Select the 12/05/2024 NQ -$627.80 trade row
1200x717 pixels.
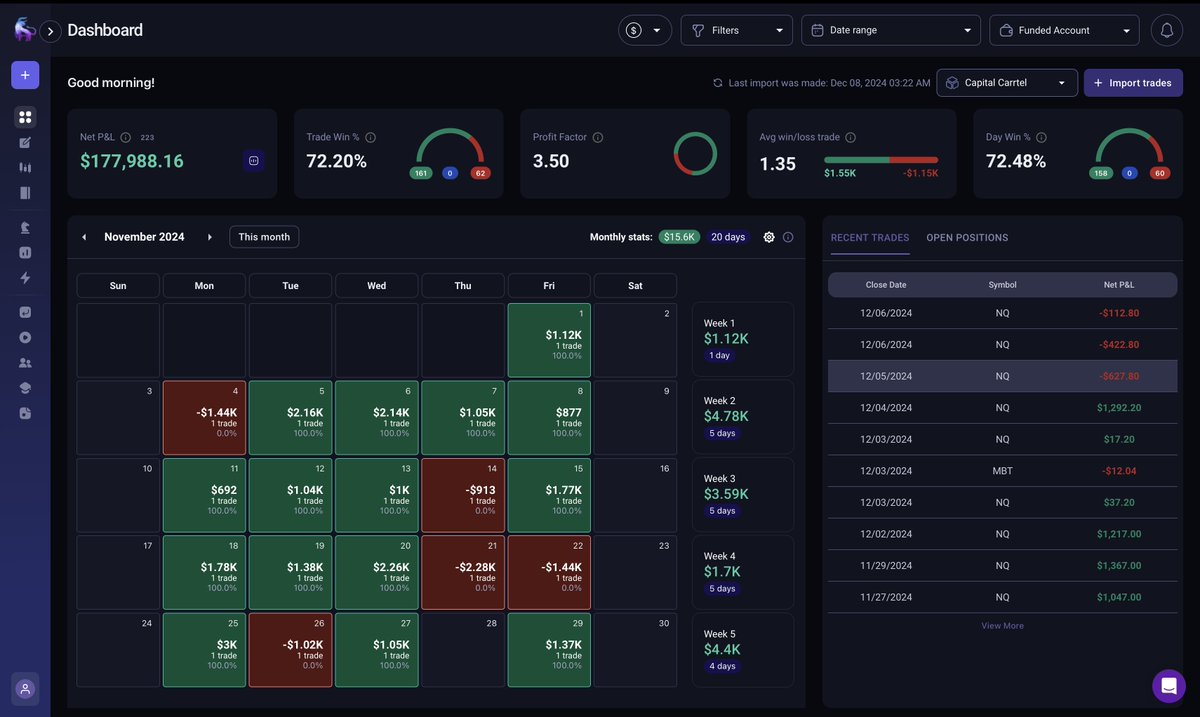(x=1002, y=376)
